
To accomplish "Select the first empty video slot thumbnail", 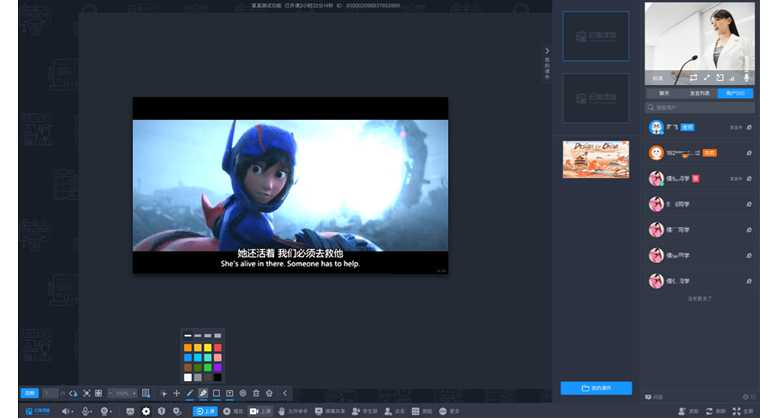I will 596,36.
